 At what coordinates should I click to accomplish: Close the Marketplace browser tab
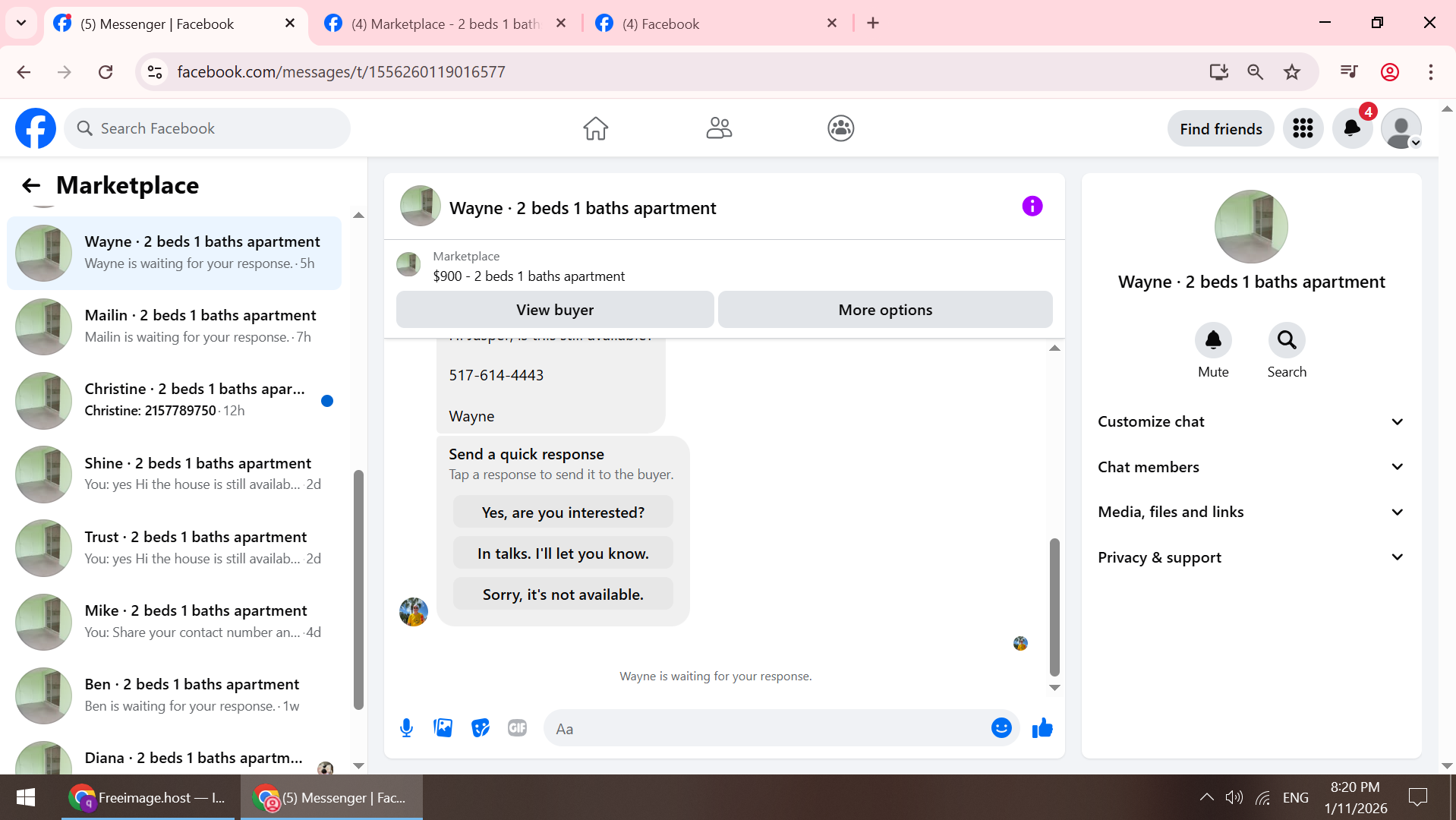click(x=561, y=24)
